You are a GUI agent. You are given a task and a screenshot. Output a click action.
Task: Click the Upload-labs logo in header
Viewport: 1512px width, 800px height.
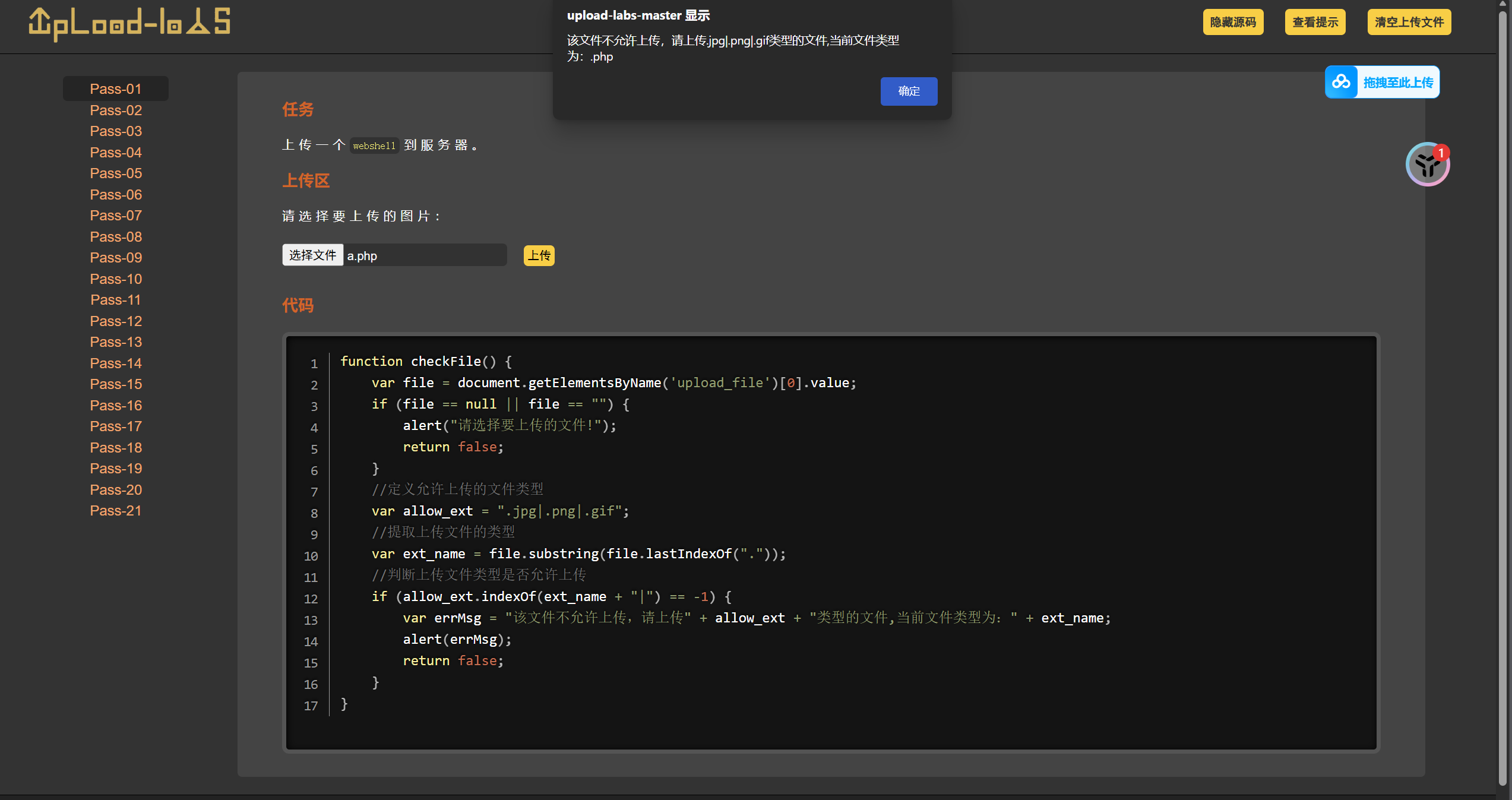(x=129, y=24)
